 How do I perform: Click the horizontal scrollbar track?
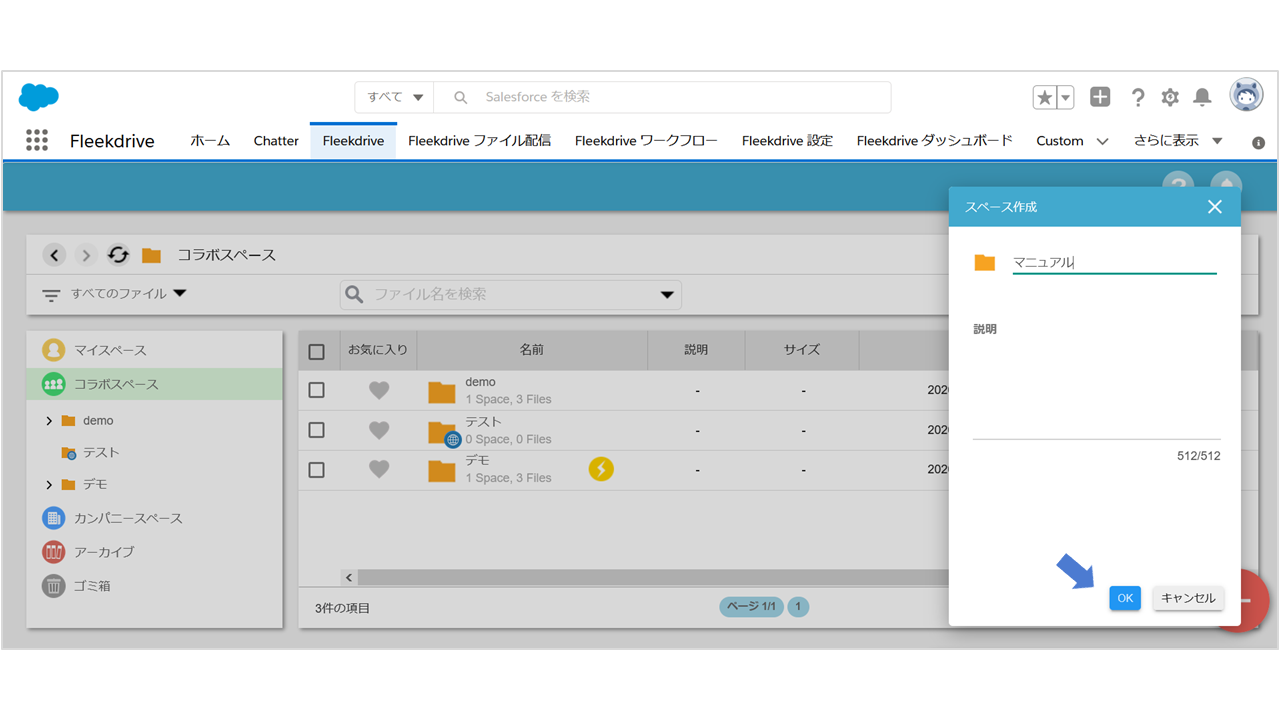(653, 578)
